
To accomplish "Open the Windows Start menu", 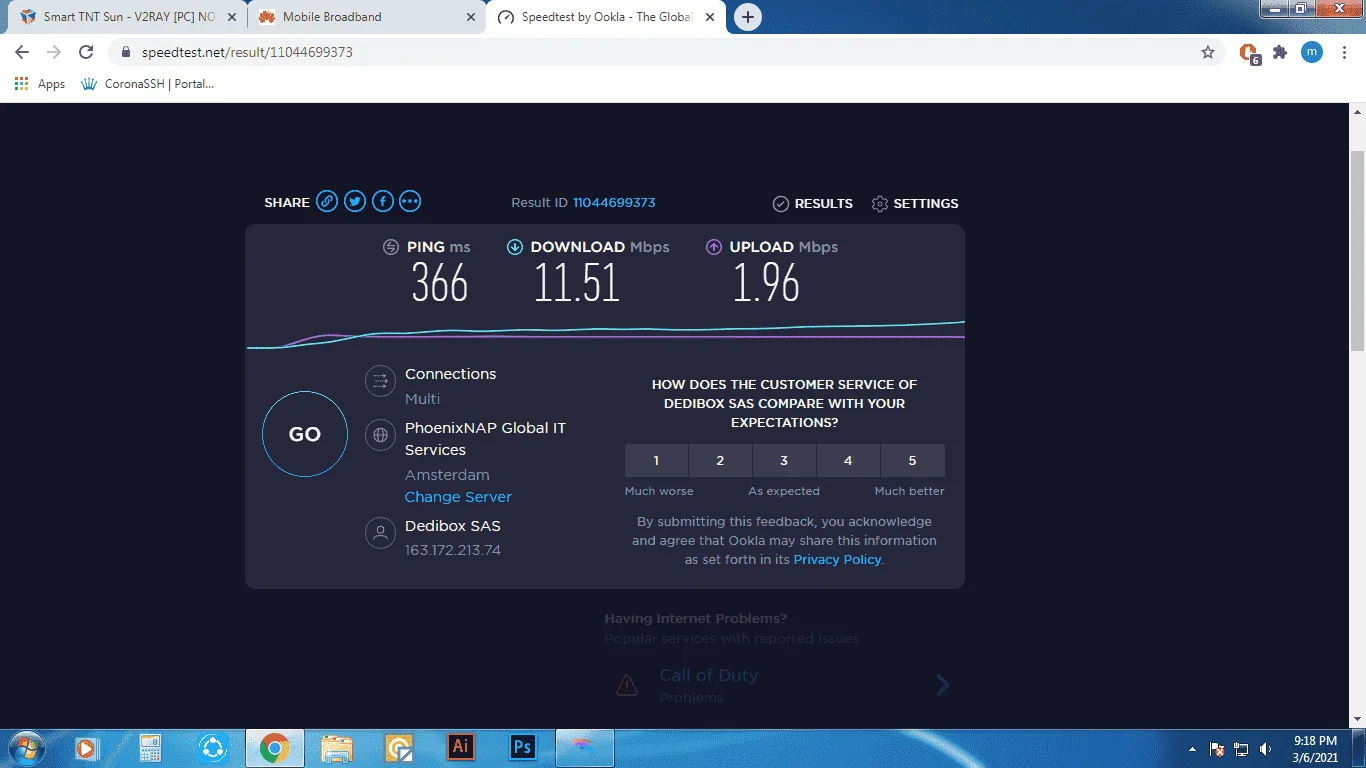I will click(x=25, y=747).
